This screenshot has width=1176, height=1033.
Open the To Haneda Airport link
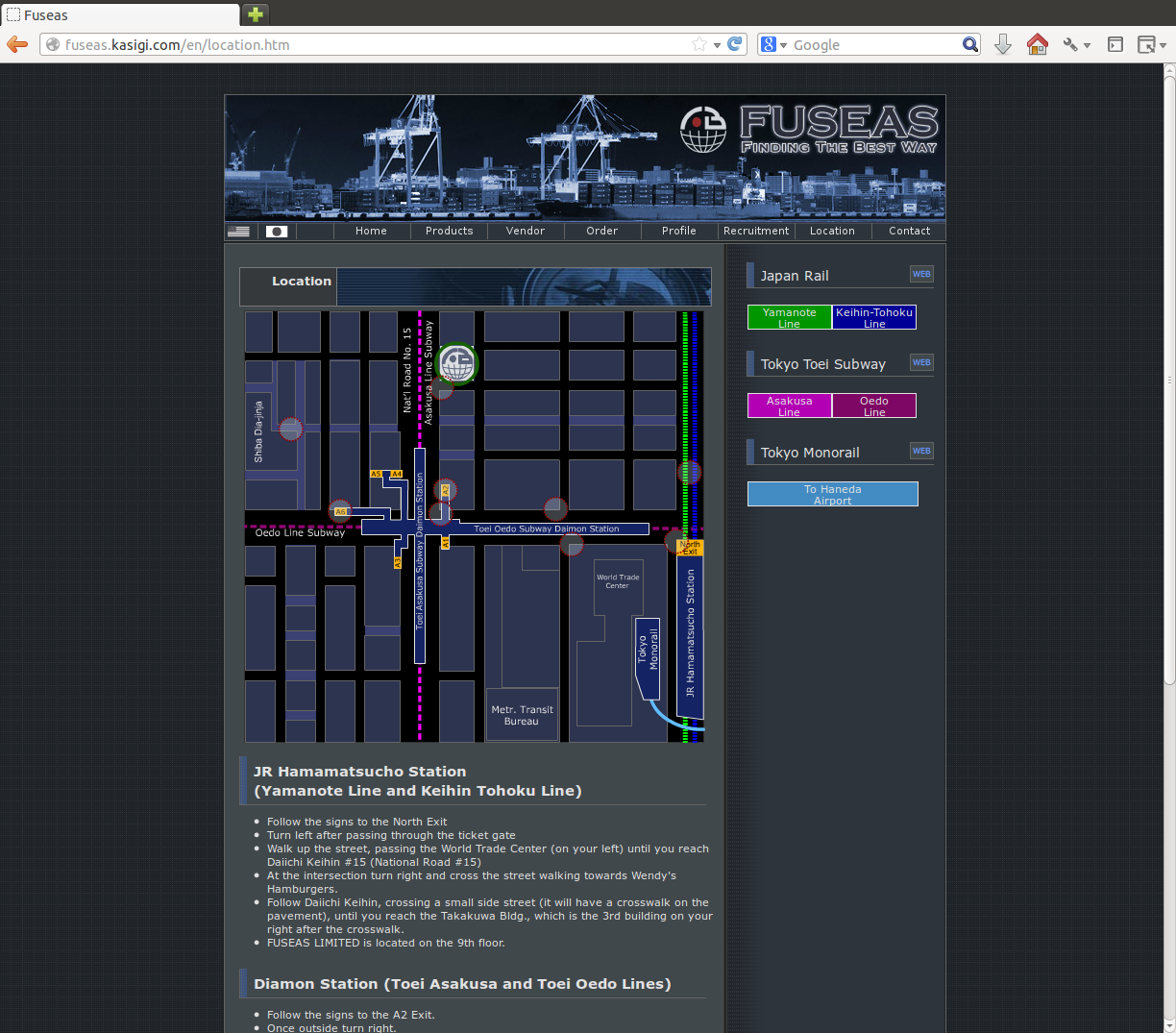pyautogui.click(x=832, y=494)
